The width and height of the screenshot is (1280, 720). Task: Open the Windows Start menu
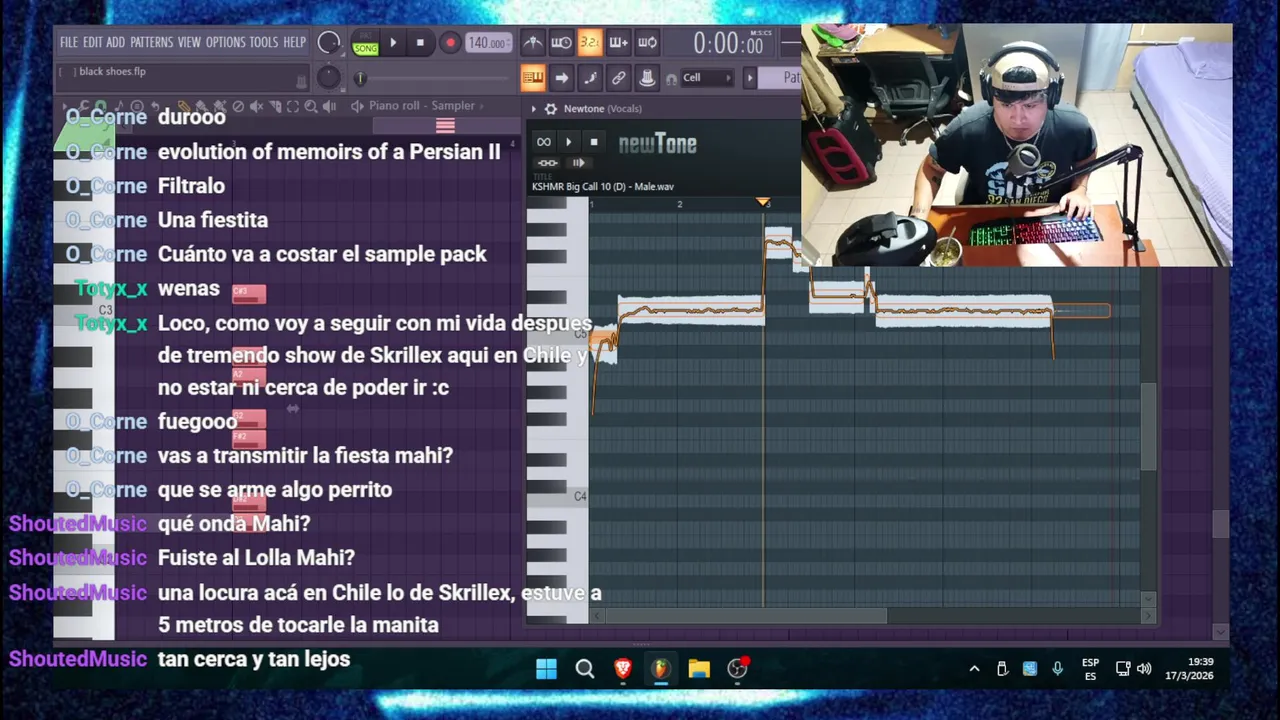(x=546, y=669)
